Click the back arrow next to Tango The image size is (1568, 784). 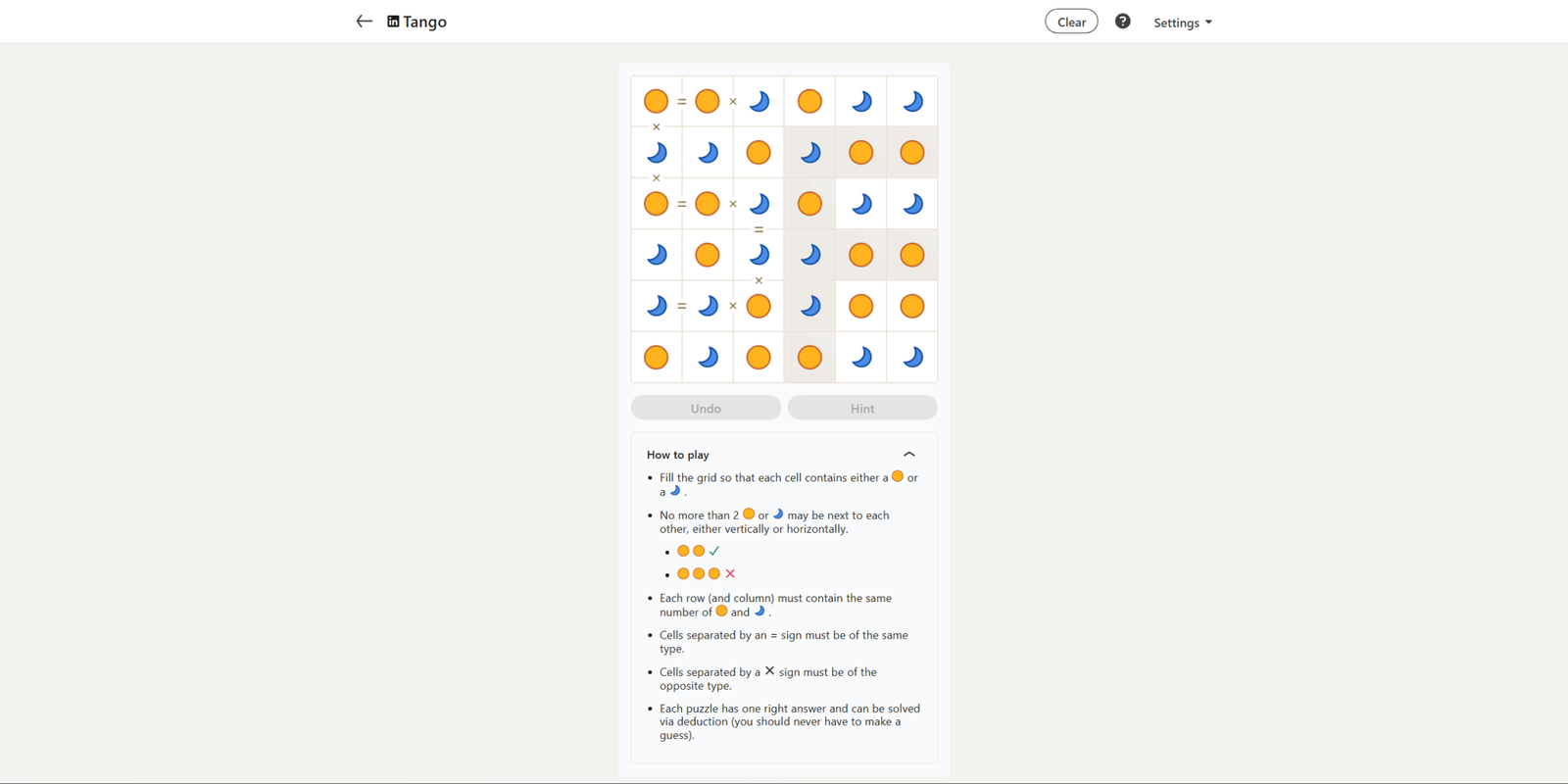[x=364, y=22]
